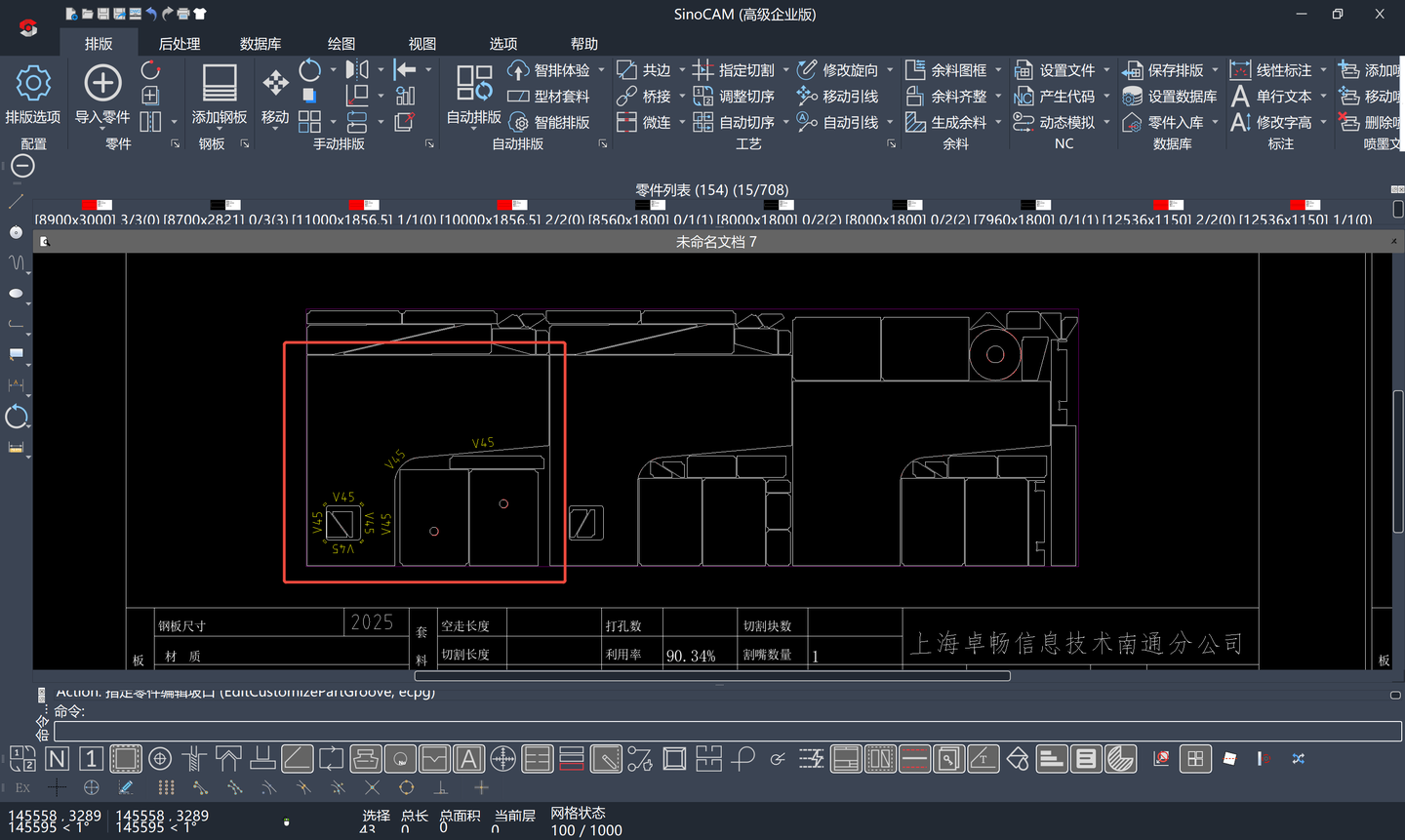Click the 动态模拟 simulation icon
1405x840 pixels.
1024,122
